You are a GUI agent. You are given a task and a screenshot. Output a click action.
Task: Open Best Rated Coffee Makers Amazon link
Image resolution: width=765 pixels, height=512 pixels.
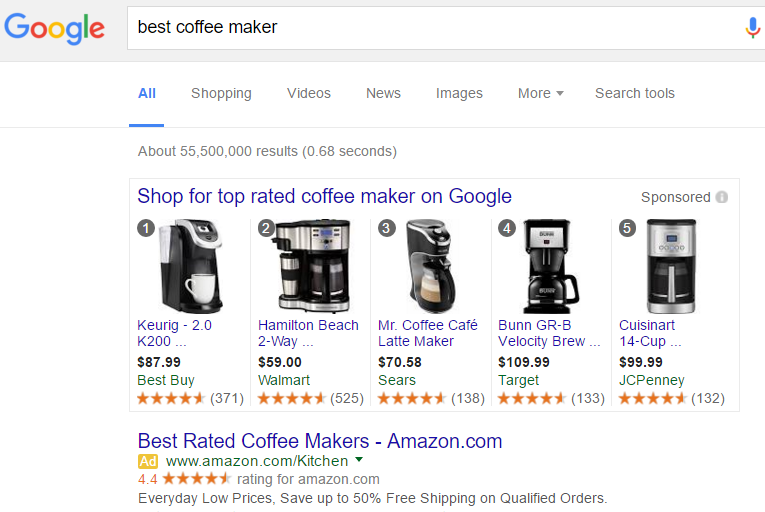(320, 441)
